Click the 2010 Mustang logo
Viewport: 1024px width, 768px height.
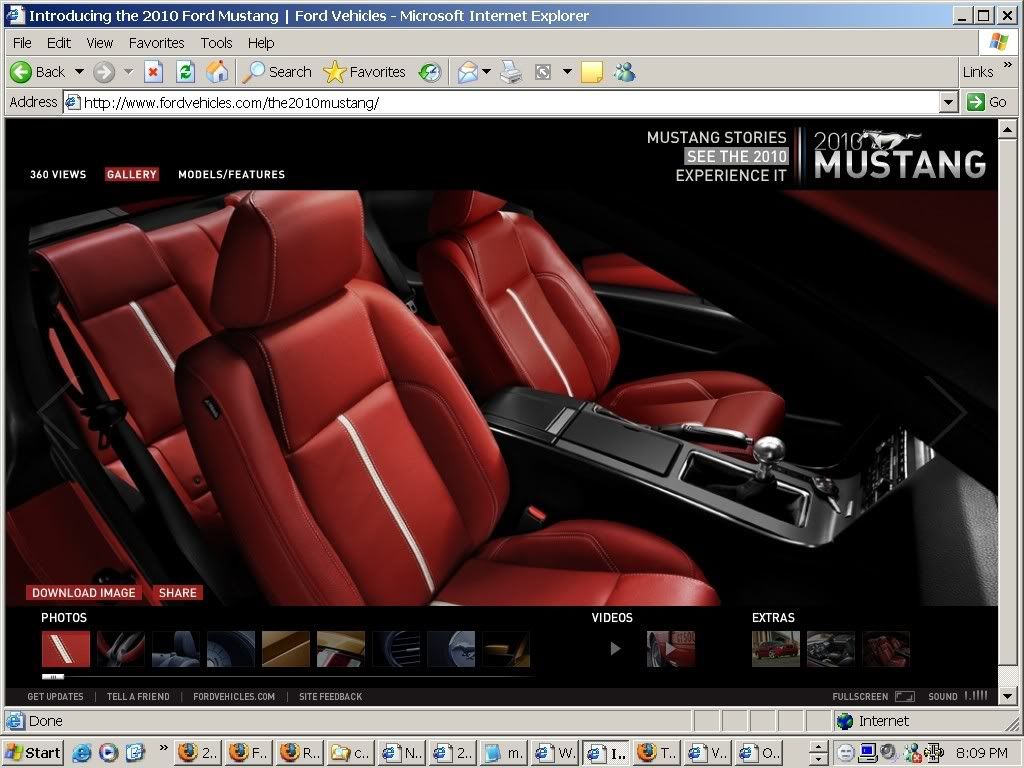pos(900,155)
